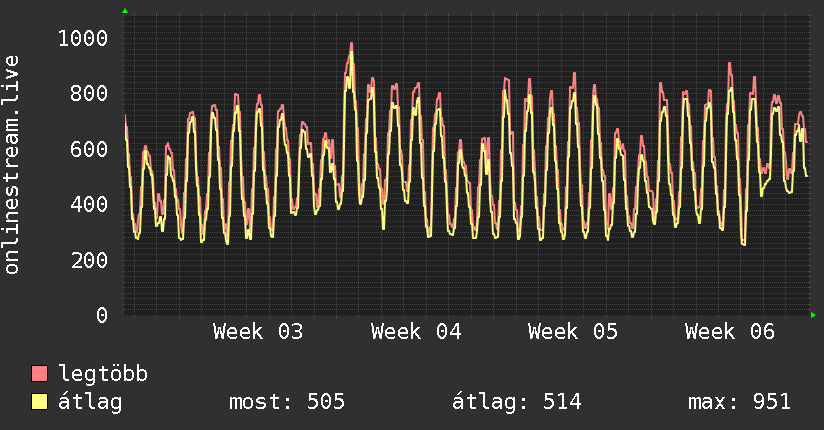This screenshot has width=824, height=430.
Task: Click the 0 y-axis label
Action: (x=102, y=315)
